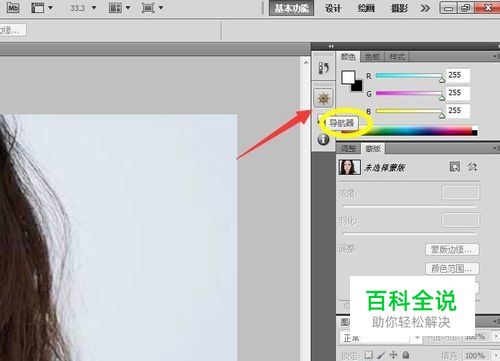Click the R value field showing 255
This screenshot has width=500, height=361.
pos(458,75)
